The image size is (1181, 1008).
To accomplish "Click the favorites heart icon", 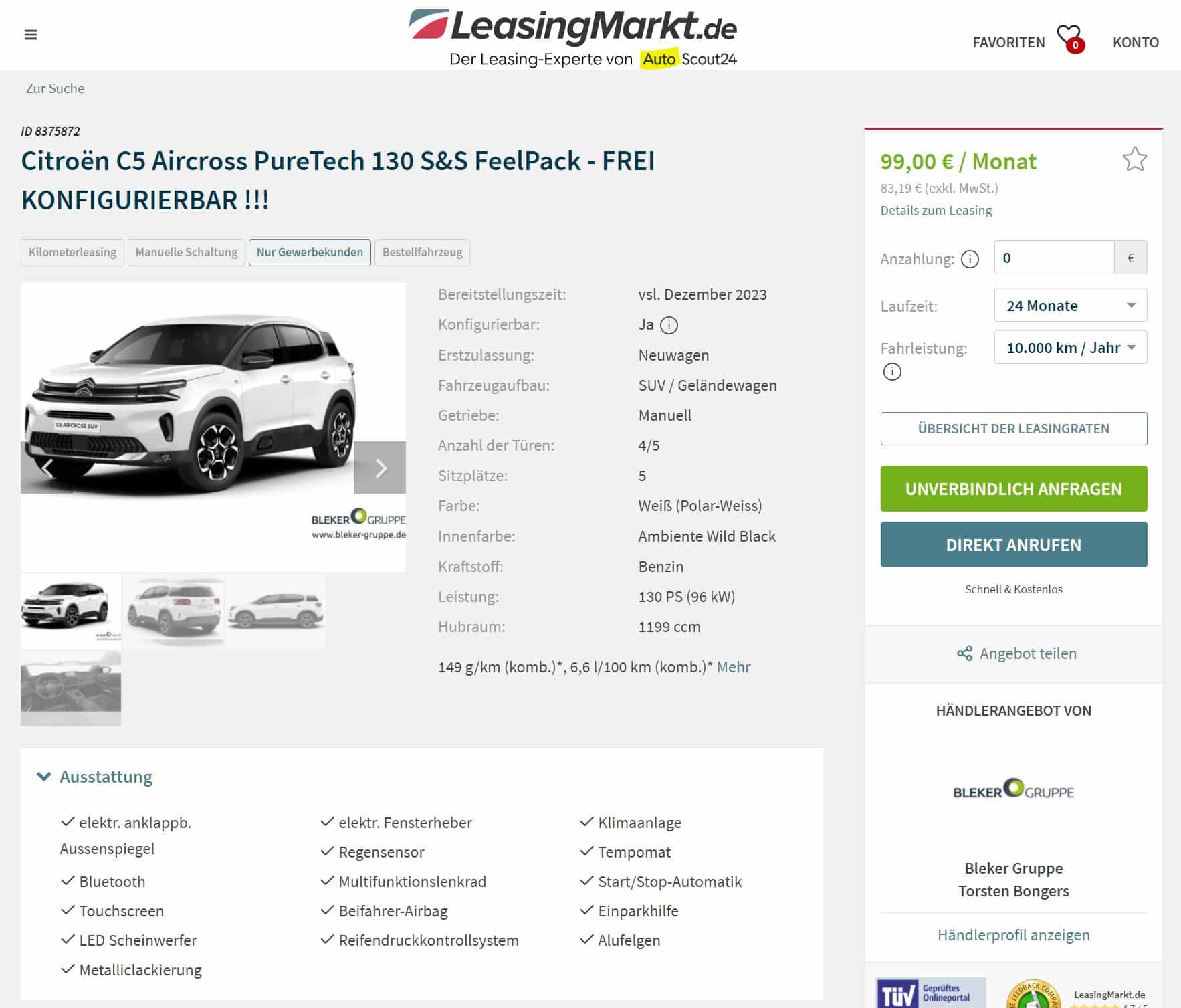I will [1069, 37].
